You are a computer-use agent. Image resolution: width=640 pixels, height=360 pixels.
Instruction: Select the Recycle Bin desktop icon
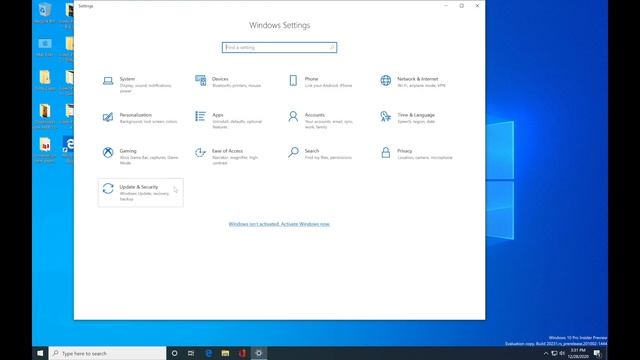point(45,13)
